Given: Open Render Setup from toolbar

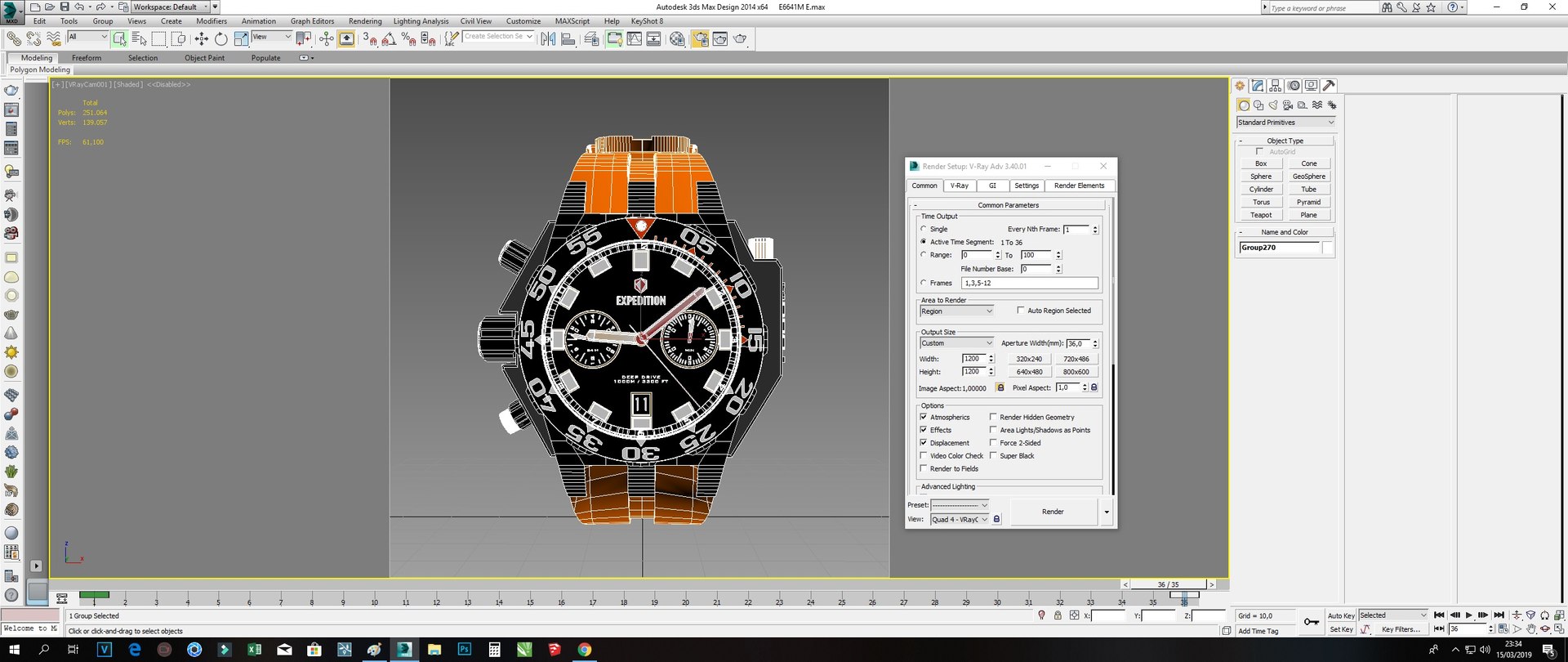Looking at the screenshot, I should [x=700, y=38].
